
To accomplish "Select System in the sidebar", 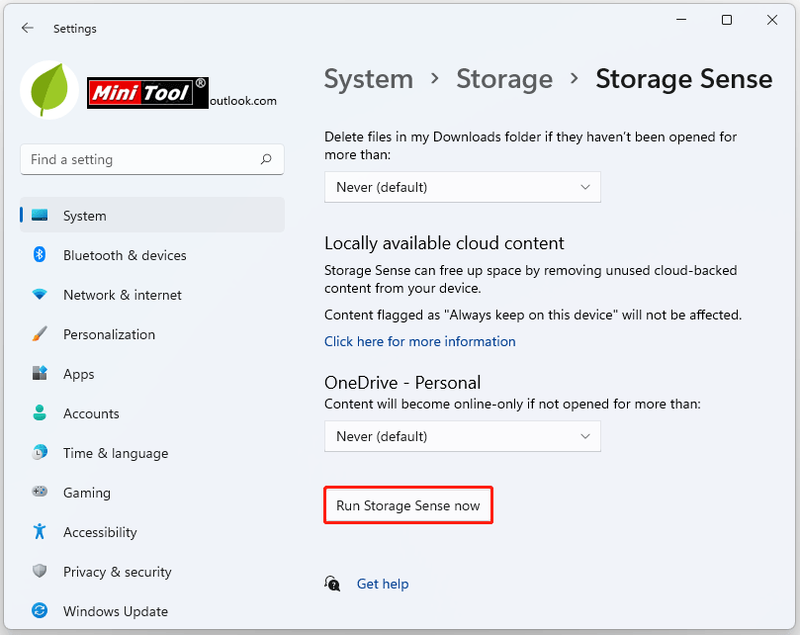I will 152,215.
